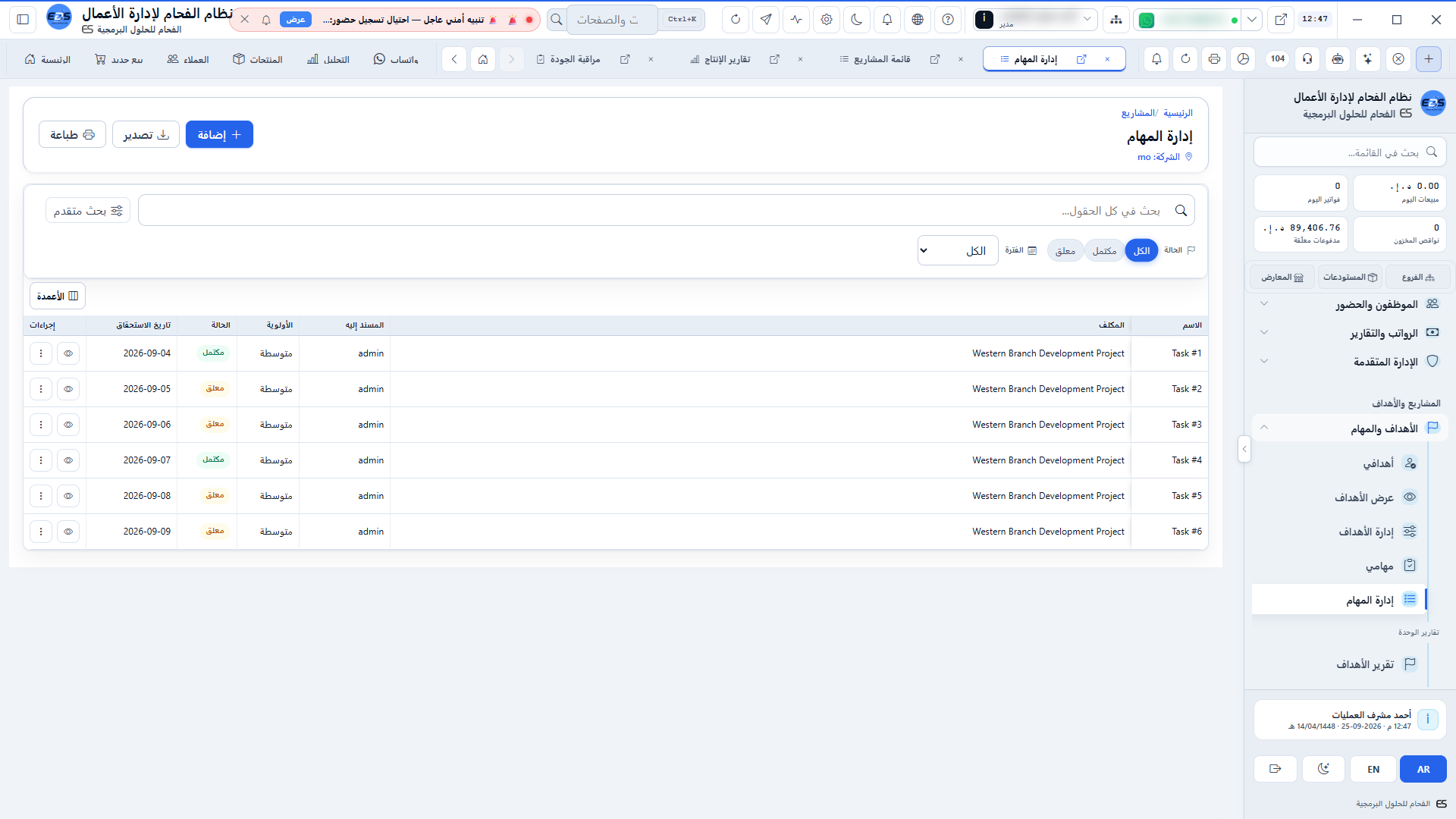Screen dimensions: 1456x819
Task: Click the sparkle AI icon
Action: (x=1368, y=59)
